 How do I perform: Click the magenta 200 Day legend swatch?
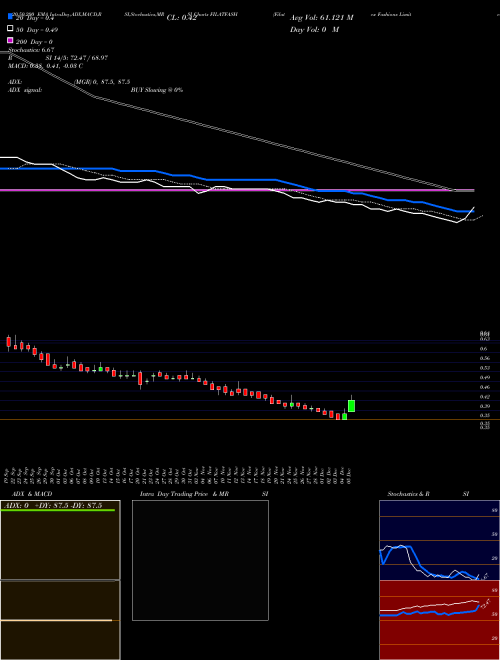tap(10, 40)
